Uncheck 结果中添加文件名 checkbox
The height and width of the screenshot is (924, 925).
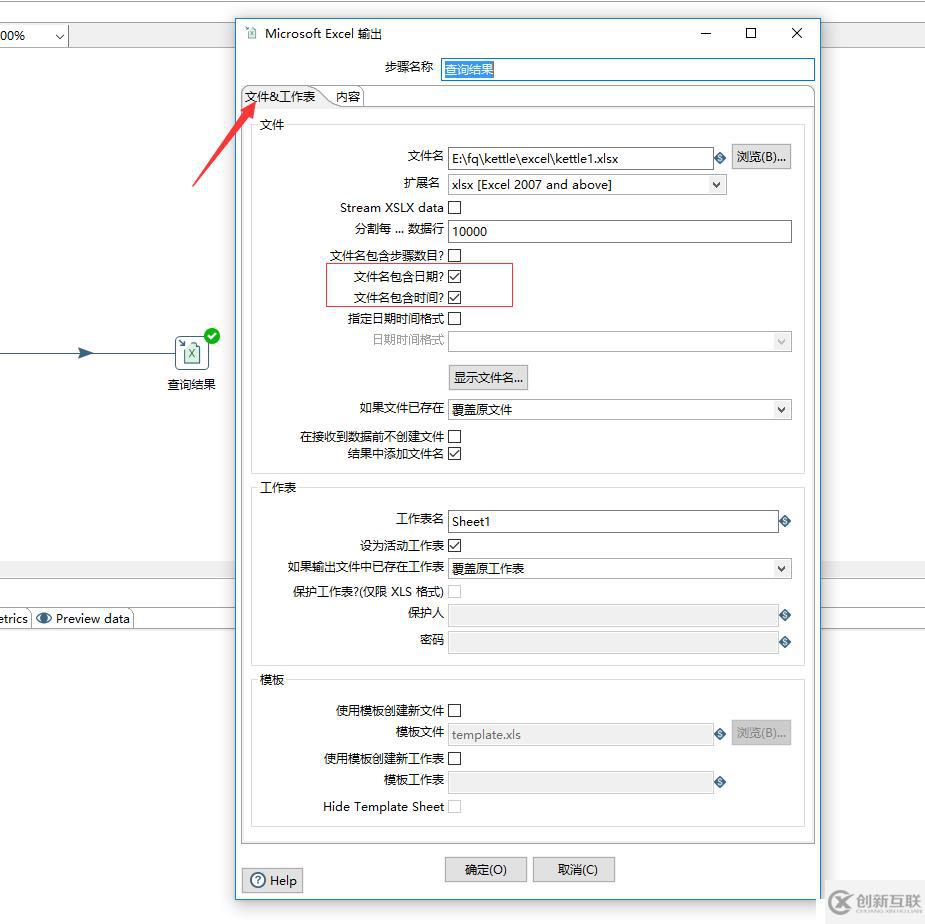click(x=454, y=454)
